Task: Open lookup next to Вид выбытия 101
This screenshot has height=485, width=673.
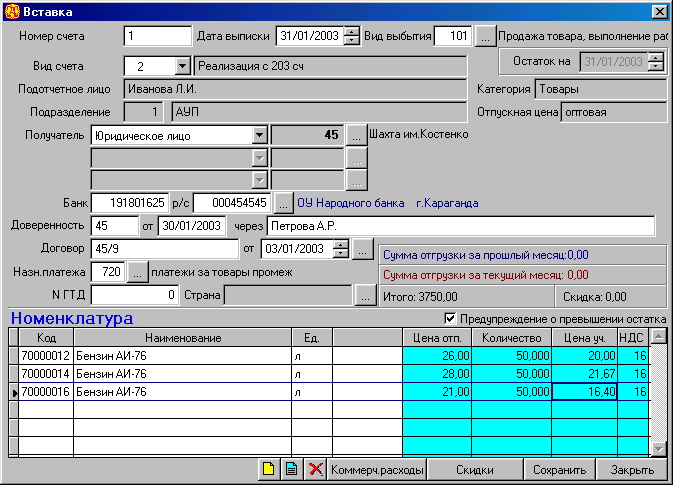Action: pyautogui.click(x=484, y=37)
